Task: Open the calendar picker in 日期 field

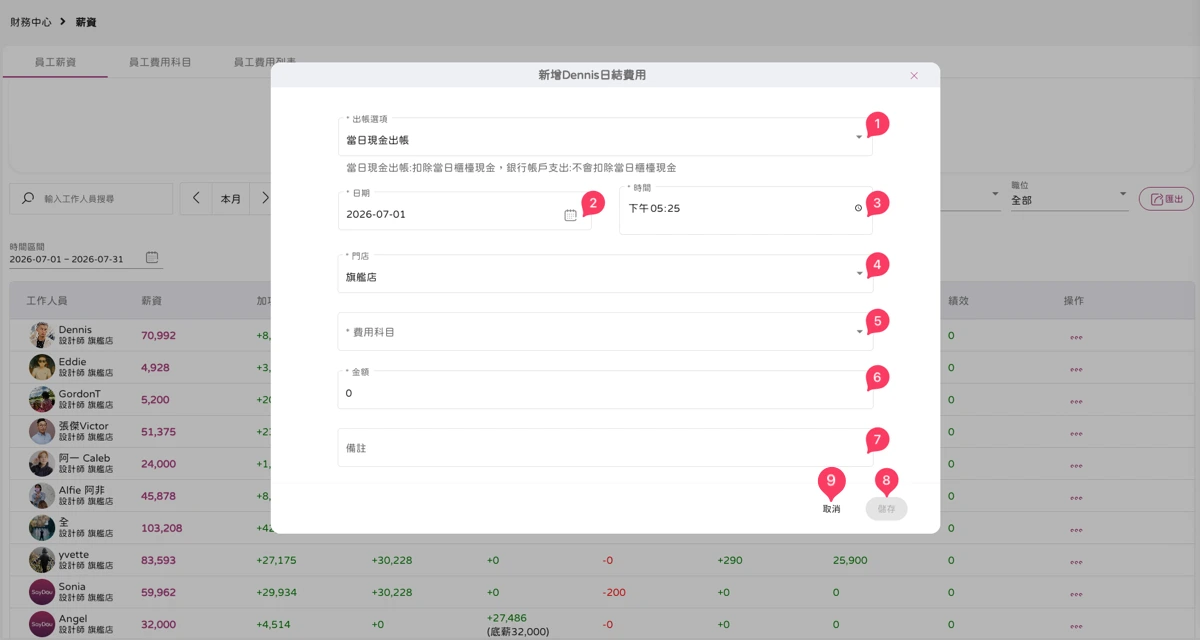Action: 570,215
